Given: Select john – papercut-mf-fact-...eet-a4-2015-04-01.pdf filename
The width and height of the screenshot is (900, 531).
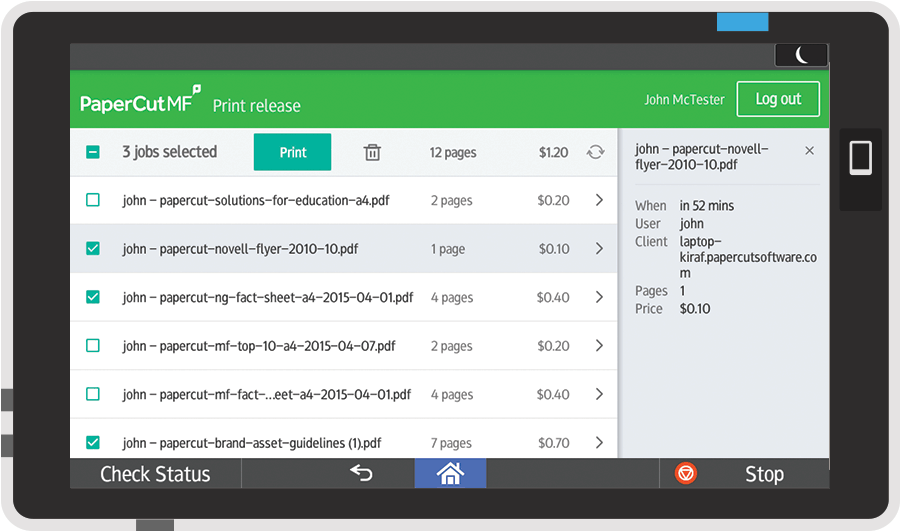Looking at the screenshot, I should tap(266, 394).
